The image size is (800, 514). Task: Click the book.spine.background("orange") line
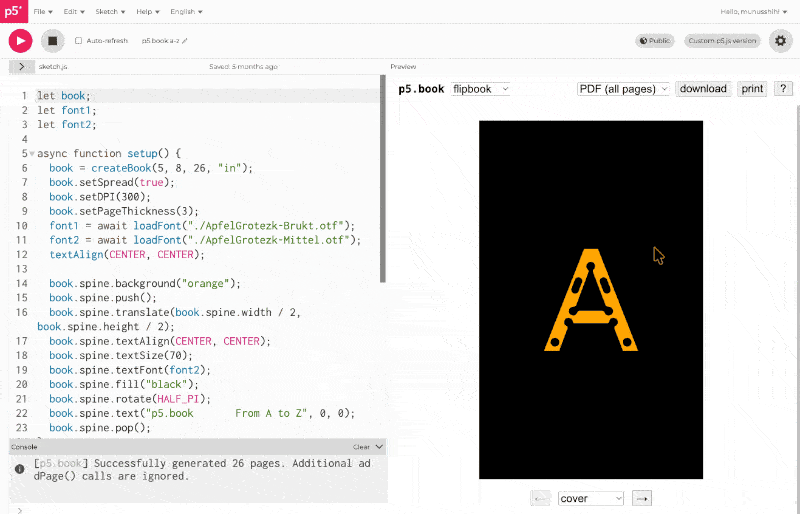point(144,283)
